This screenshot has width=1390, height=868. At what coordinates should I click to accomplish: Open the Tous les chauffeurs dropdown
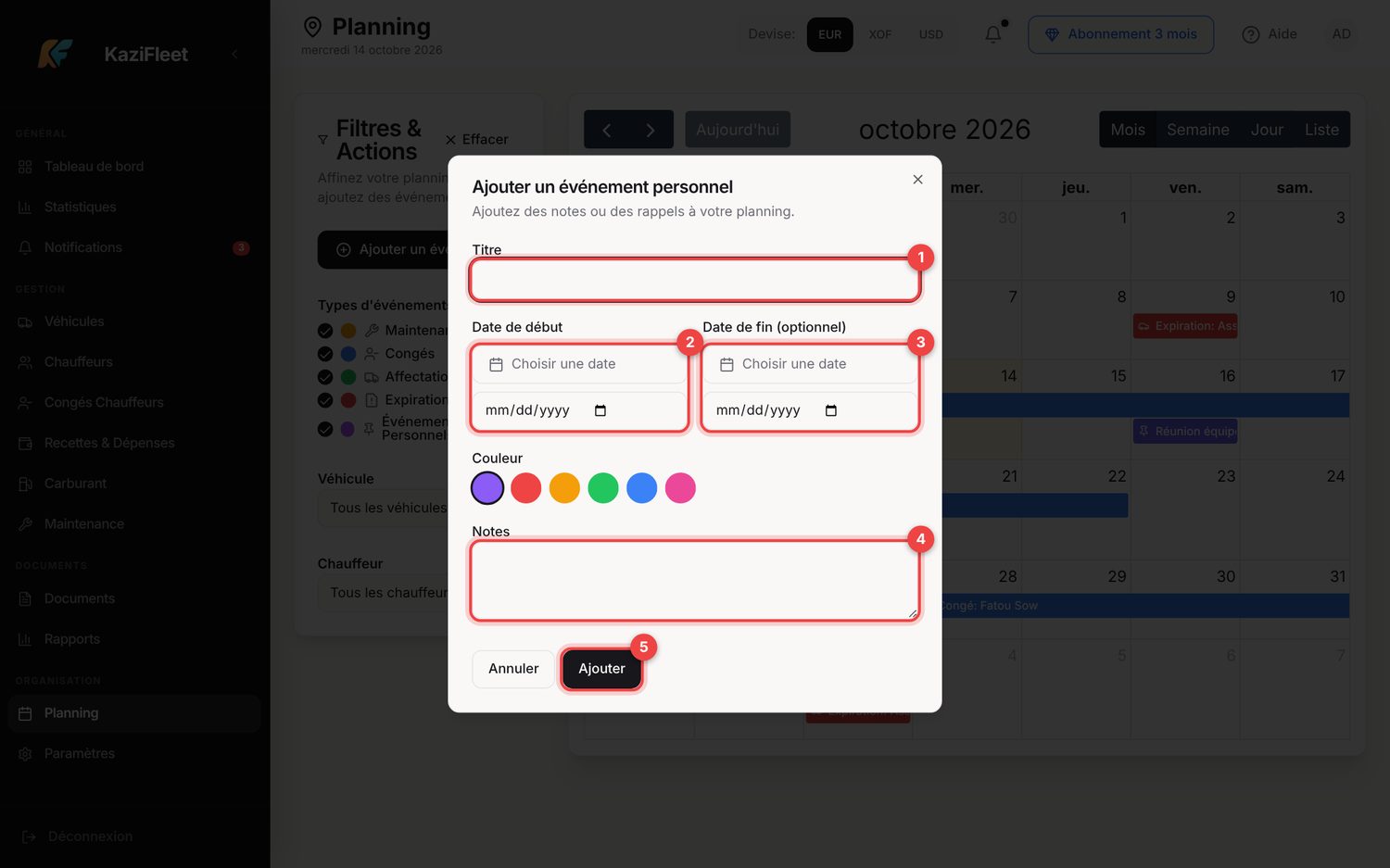pyautogui.click(x=384, y=593)
